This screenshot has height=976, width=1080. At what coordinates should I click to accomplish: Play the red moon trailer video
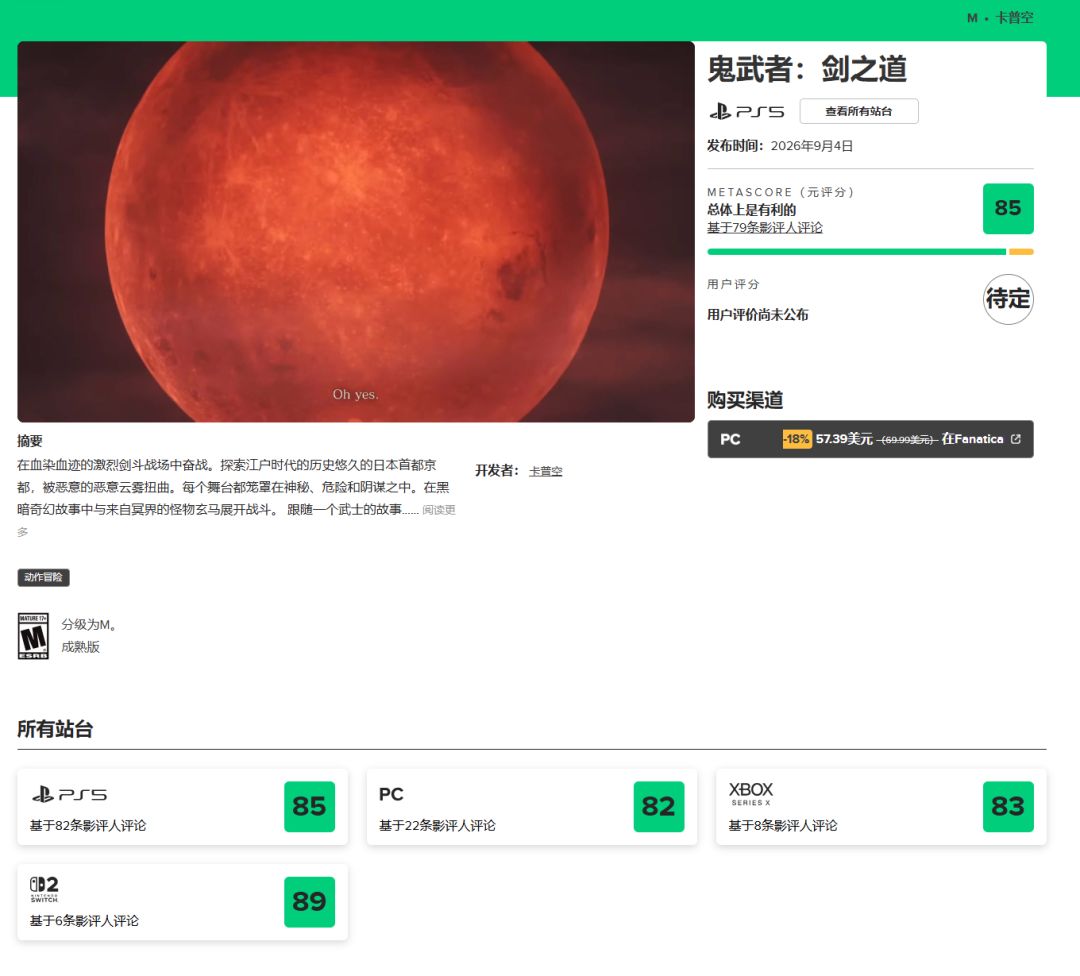pyautogui.click(x=355, y=231)
